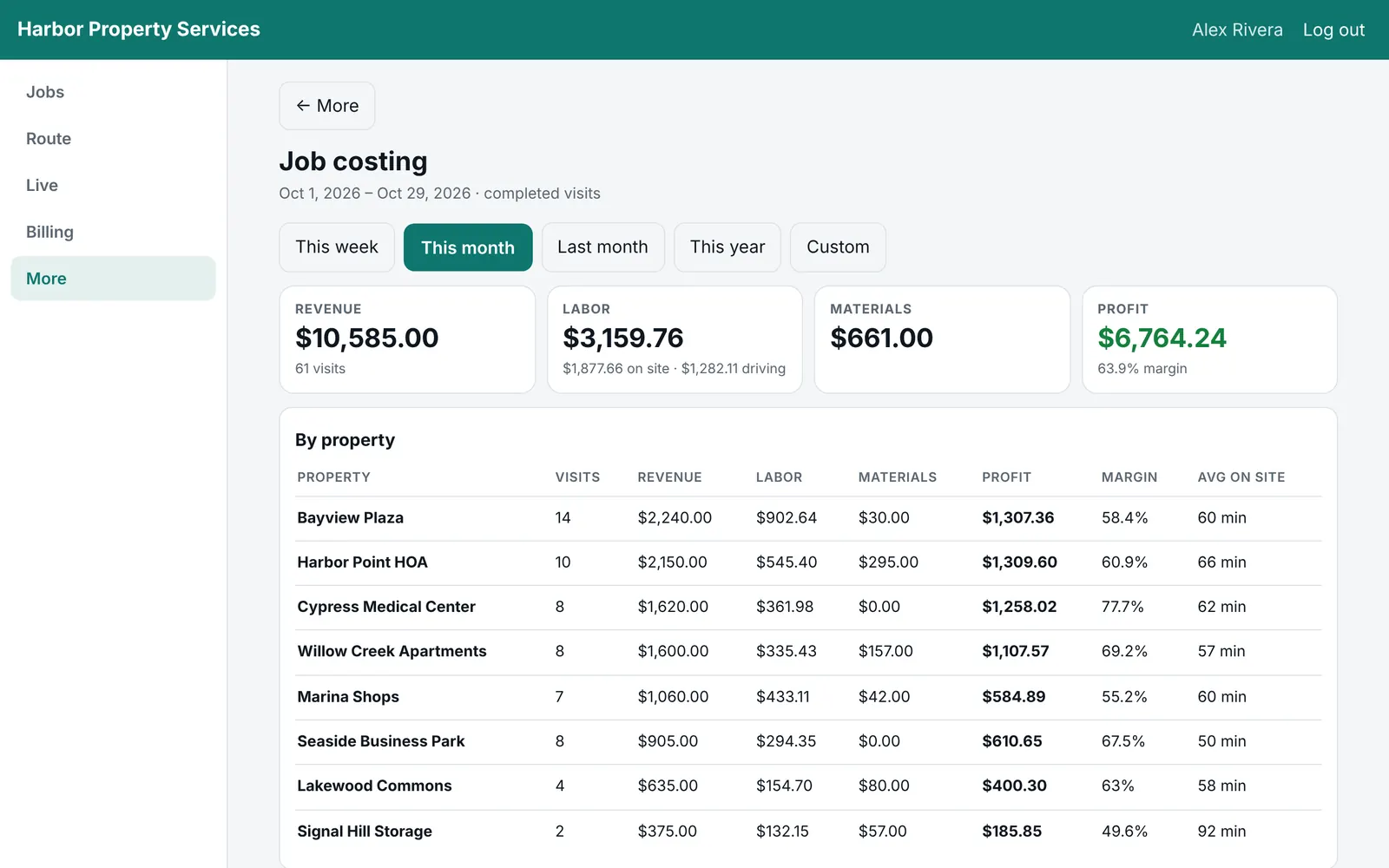Click Harbor Point HOA materials $295.00
Image resolution: width=1389 pixels, height=868 pixels.
click(888, 562)
